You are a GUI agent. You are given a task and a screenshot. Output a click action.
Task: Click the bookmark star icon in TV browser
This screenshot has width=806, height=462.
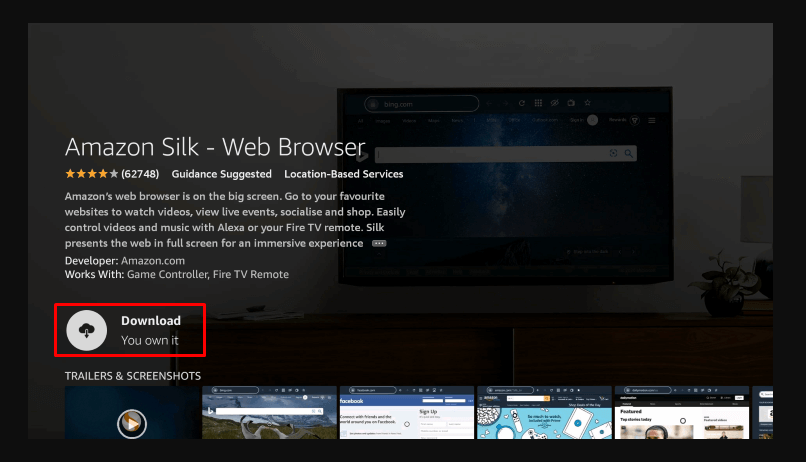(x=588, y=103)
